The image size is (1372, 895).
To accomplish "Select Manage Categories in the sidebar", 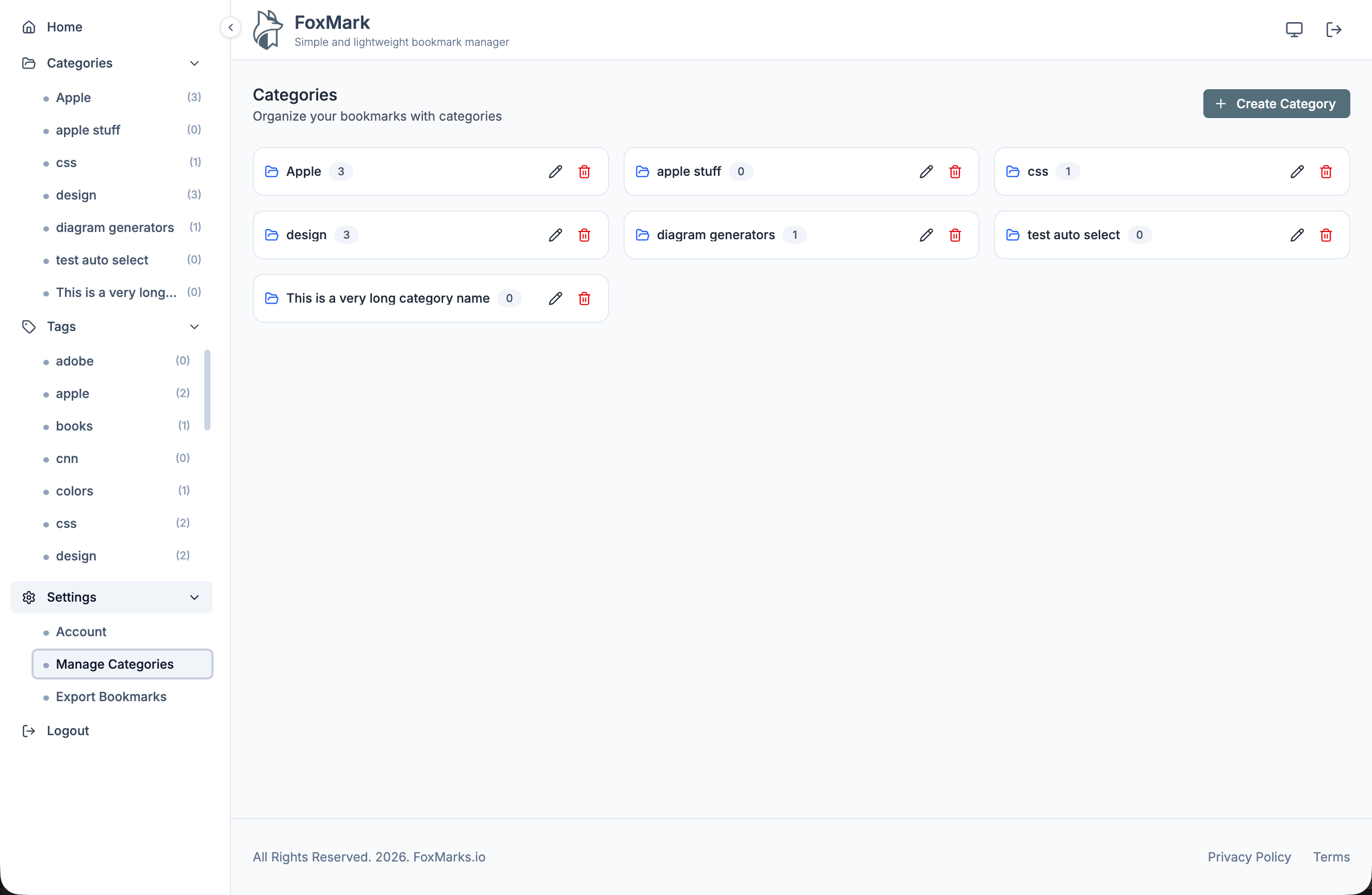I will tap(114, 664).
